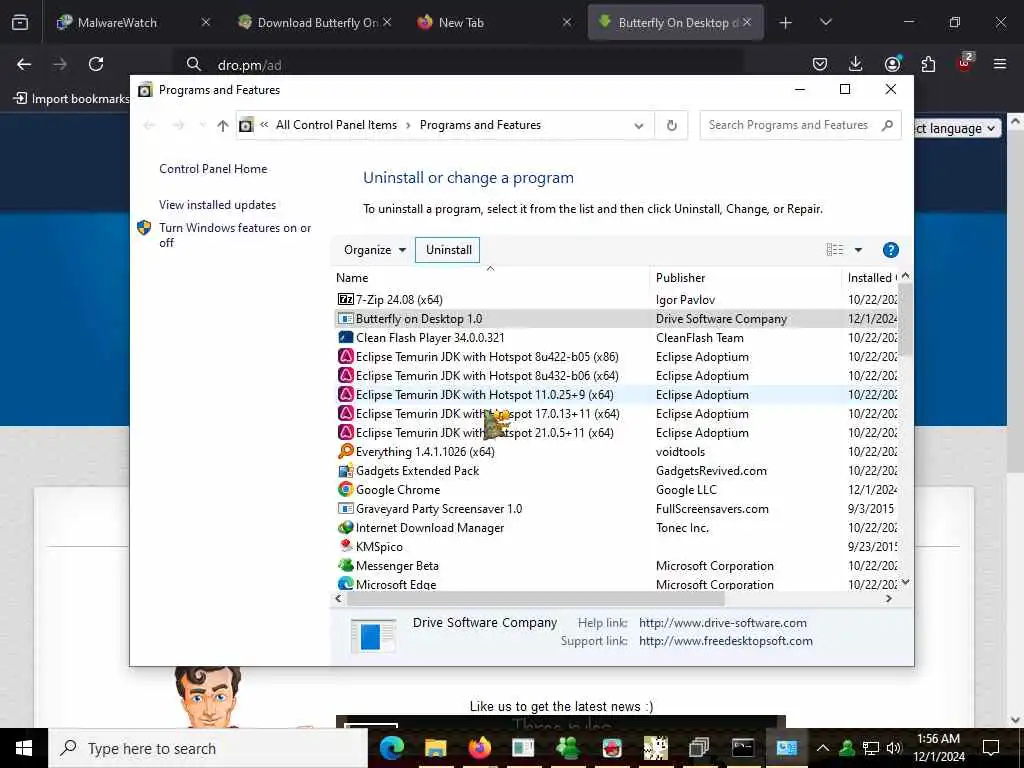Image resolution: width=1024 pixels, height=768 pixels.
Task: Close the MalwareWatch tab
Action: click(x=206, y=23)
